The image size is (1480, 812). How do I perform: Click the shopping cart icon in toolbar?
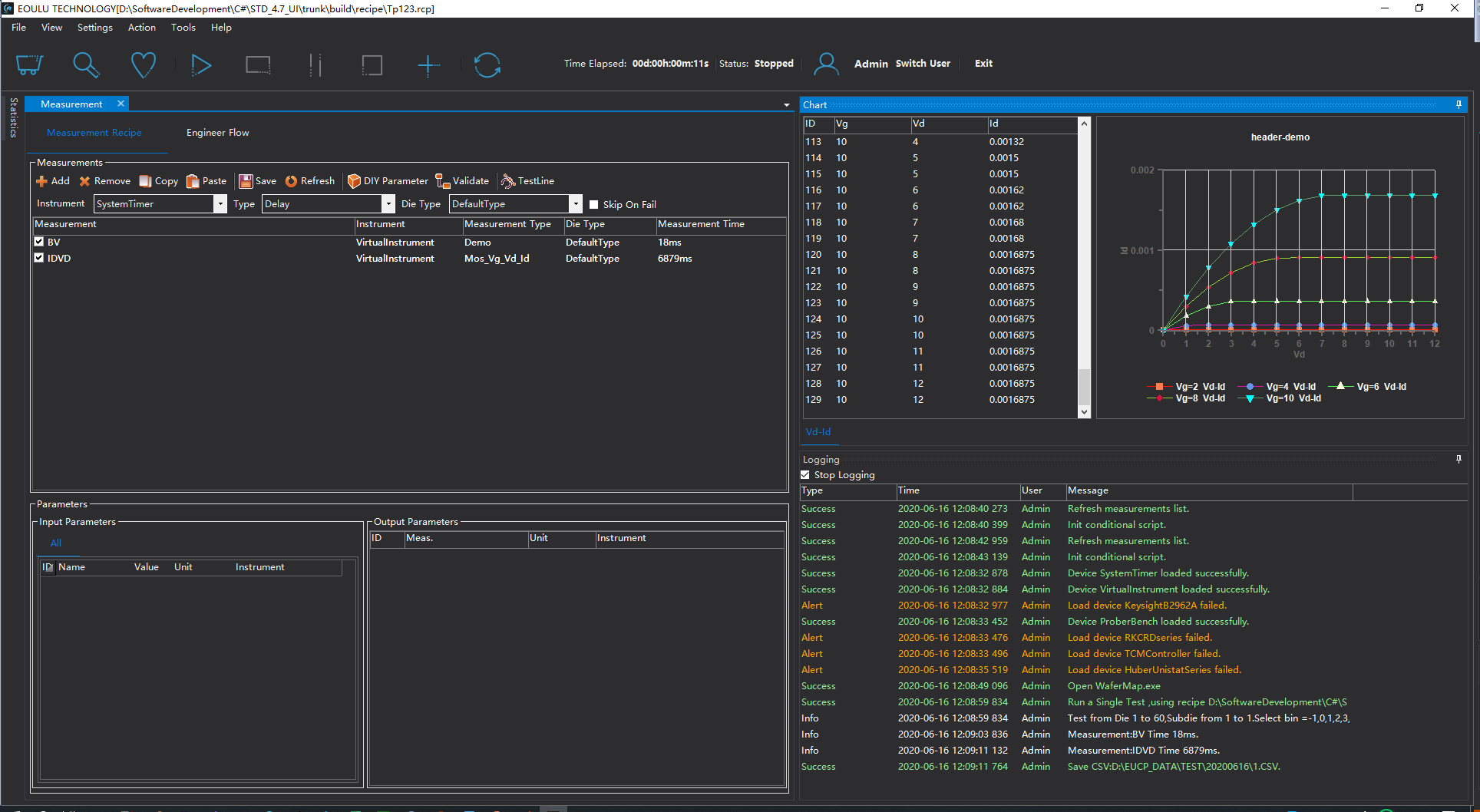(29, 65)
